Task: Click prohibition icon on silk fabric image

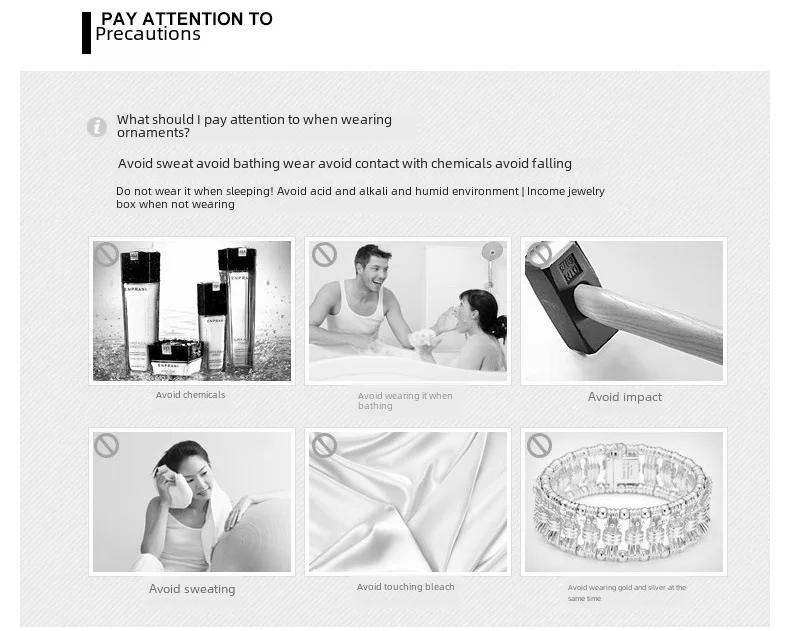Action: pos(324,446)
